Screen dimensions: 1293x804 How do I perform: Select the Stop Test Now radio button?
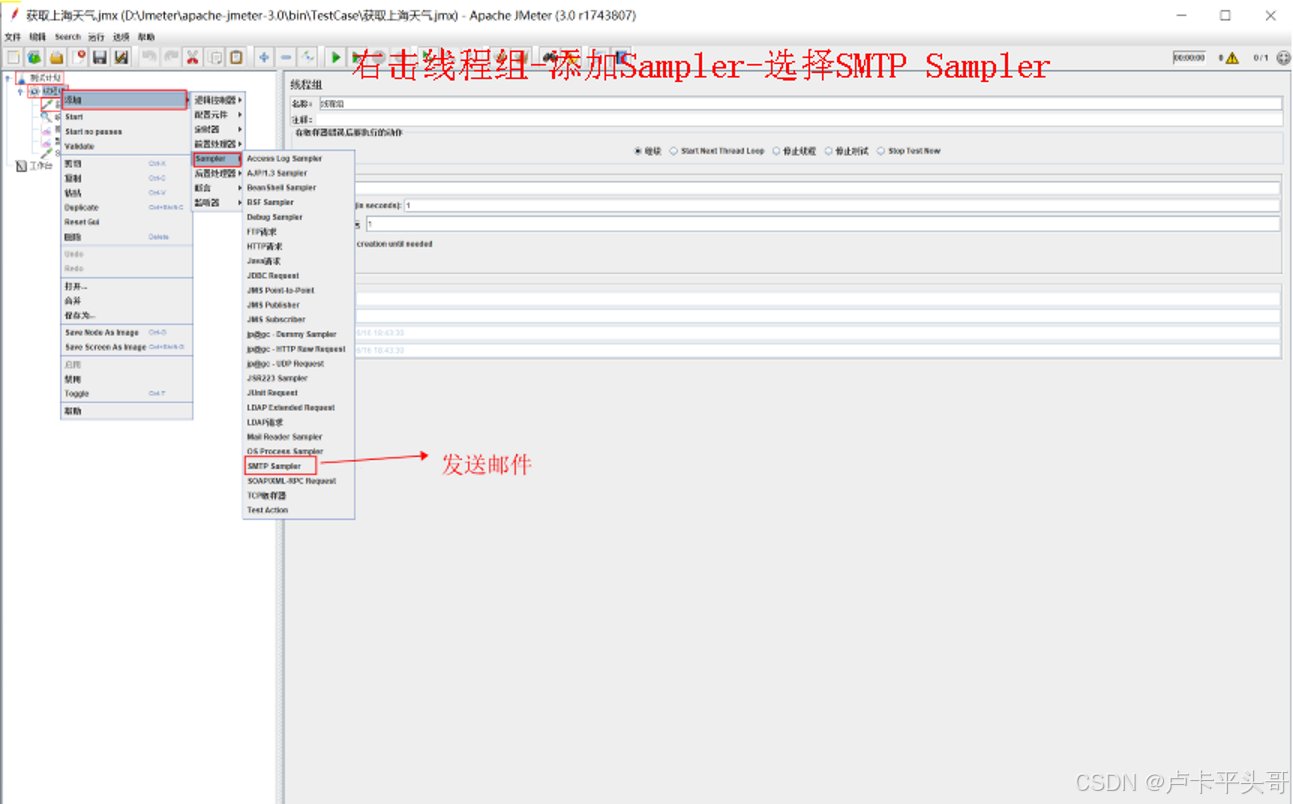point(881,151)
